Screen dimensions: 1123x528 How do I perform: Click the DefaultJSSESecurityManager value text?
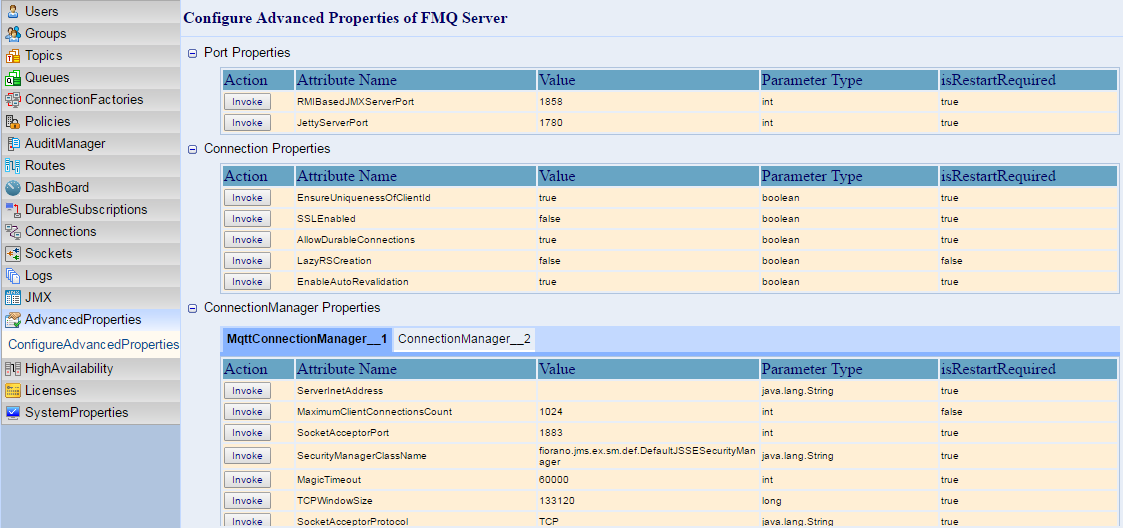pos(647,456)
